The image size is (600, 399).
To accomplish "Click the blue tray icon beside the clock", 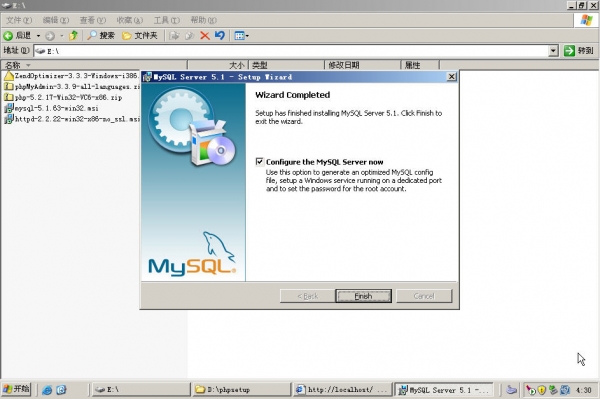I will 565,390.
